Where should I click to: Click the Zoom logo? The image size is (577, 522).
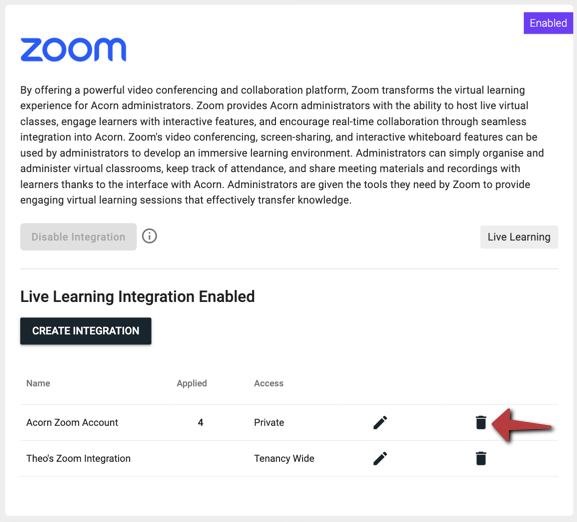point(73,49)
